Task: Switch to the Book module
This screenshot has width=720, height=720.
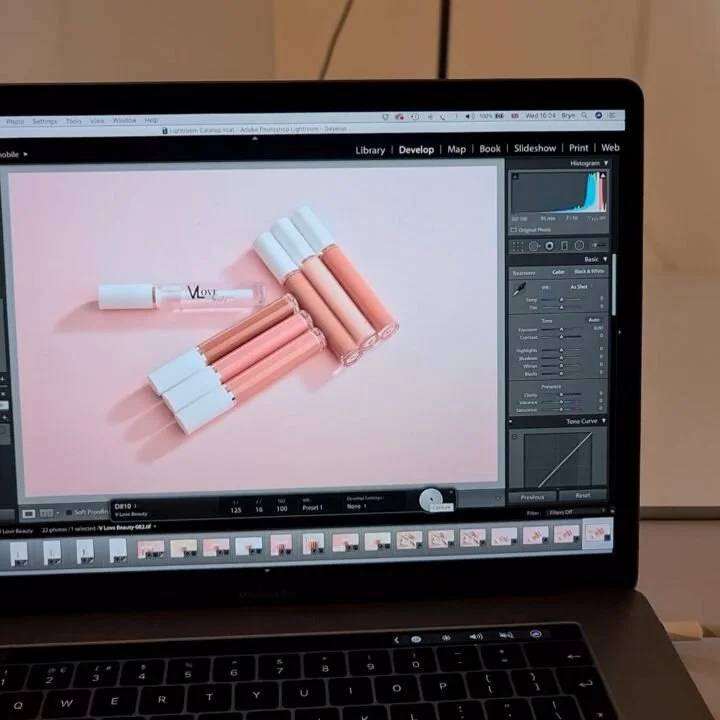Action: tap(490, 149)
